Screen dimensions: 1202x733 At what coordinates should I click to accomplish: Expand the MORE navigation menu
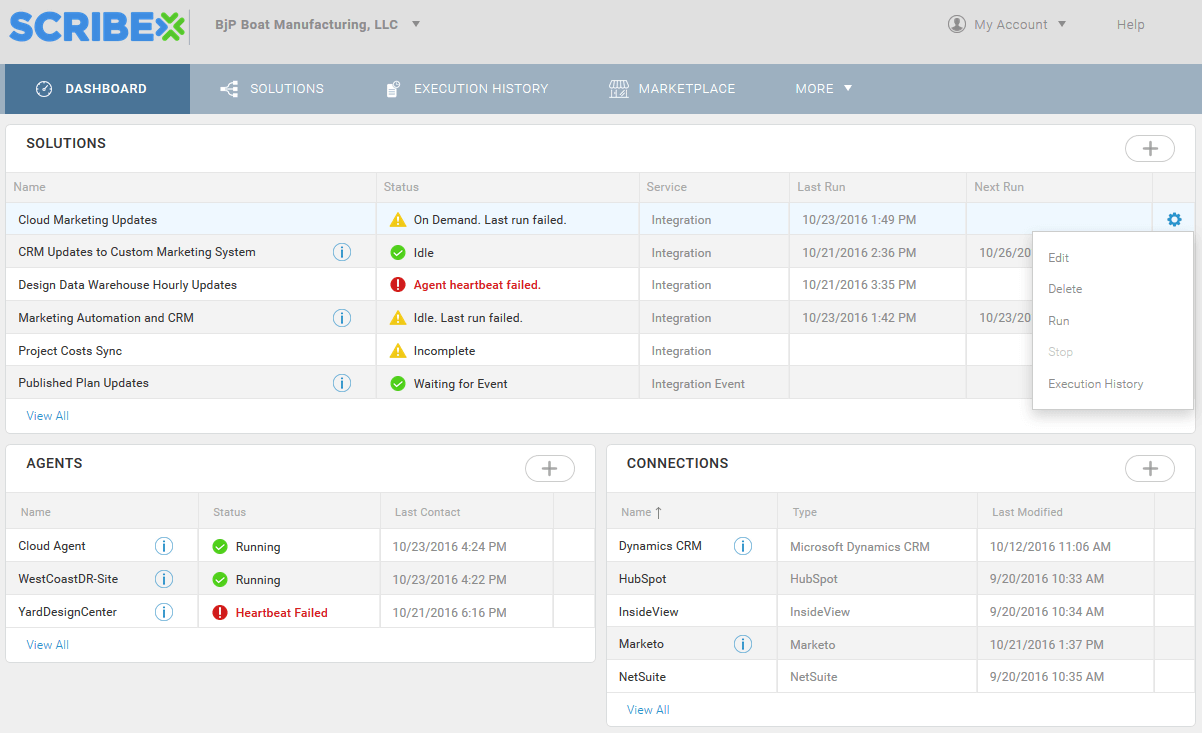(824, 89)
